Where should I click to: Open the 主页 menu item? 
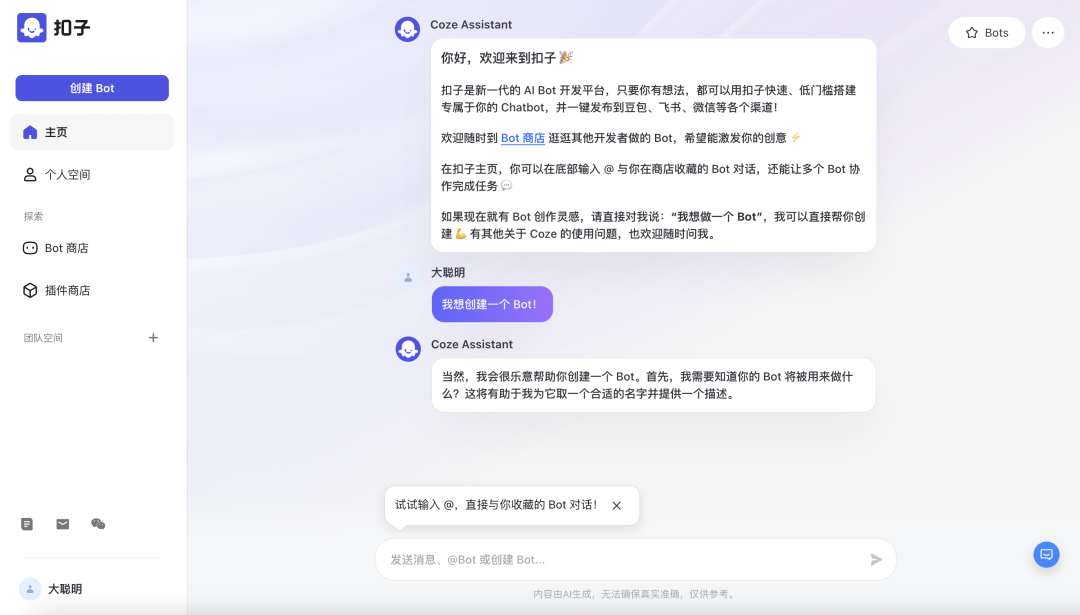[92, 132]
